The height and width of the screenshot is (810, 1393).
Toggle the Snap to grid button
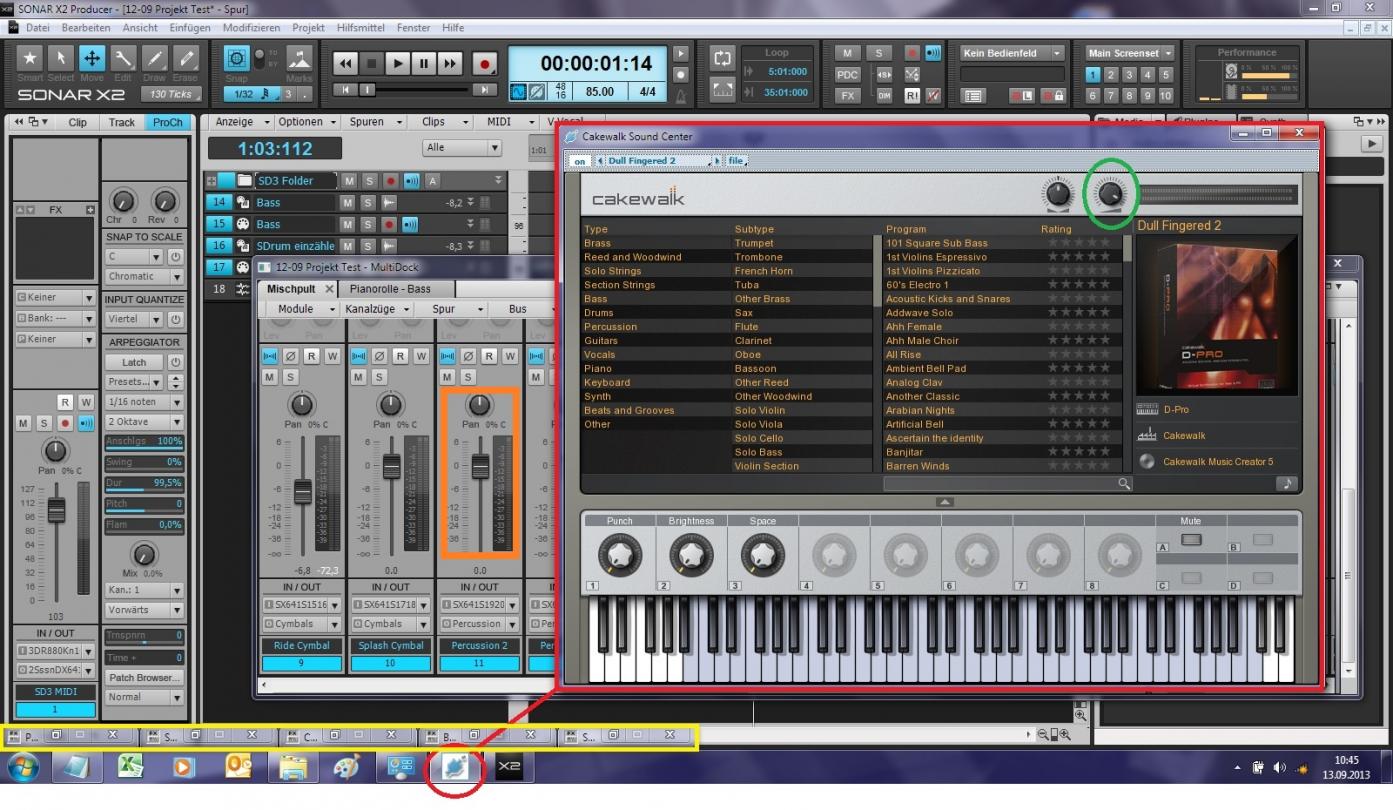237,58
